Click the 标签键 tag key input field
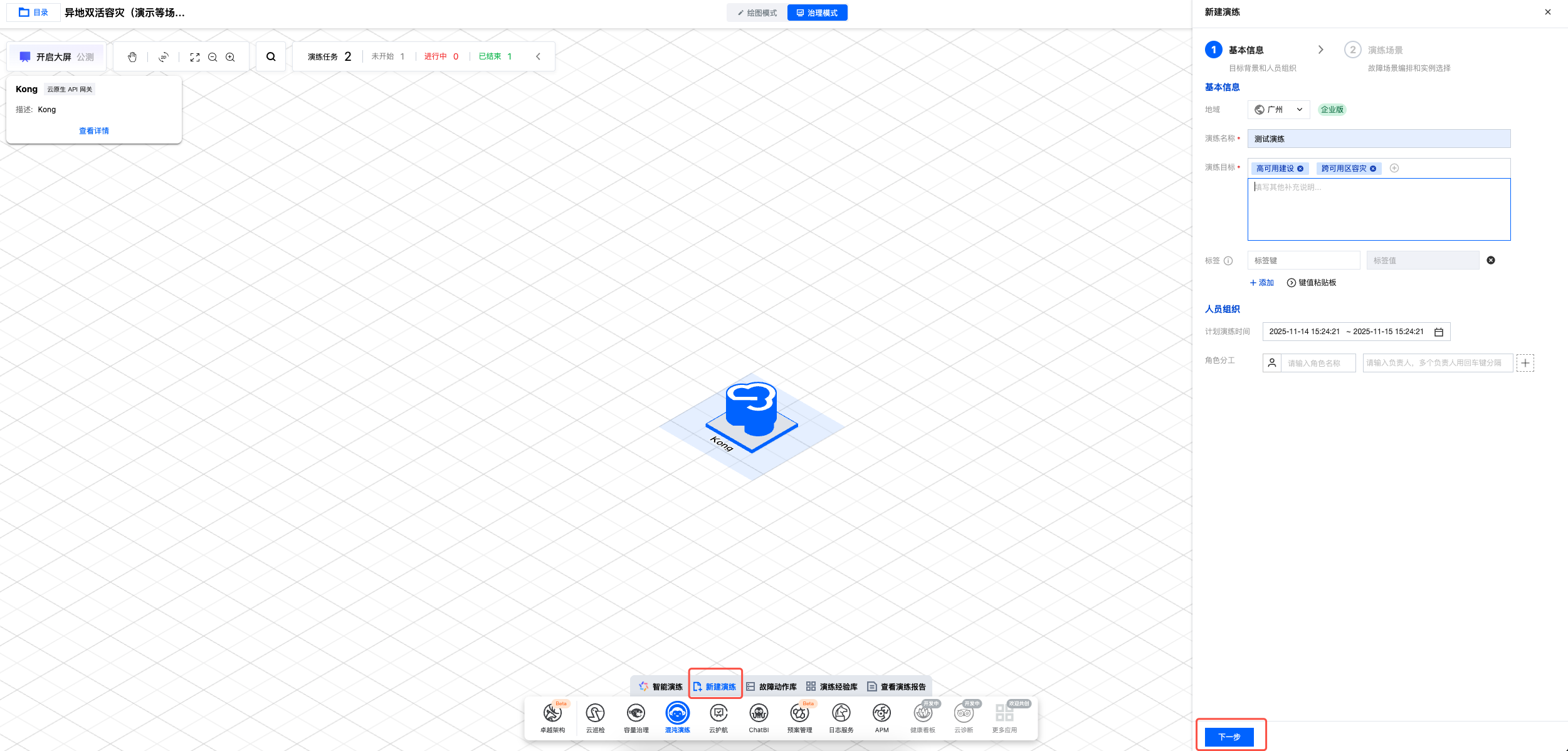The width and height of the screenshot is (1568, 751). pos(1303,260)
